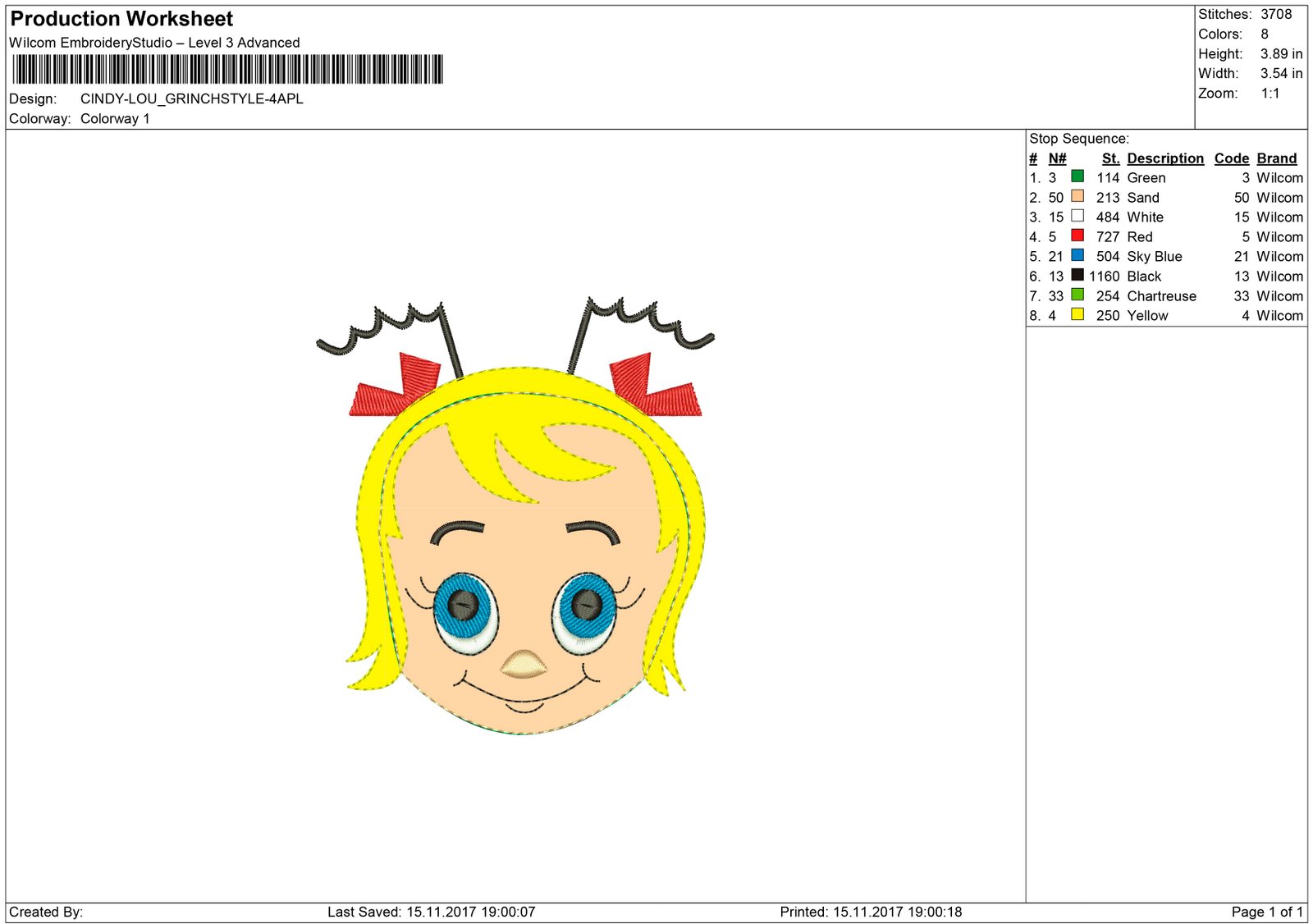Click the "Page 1 of 1" footer text

(x=1267, y=912)
